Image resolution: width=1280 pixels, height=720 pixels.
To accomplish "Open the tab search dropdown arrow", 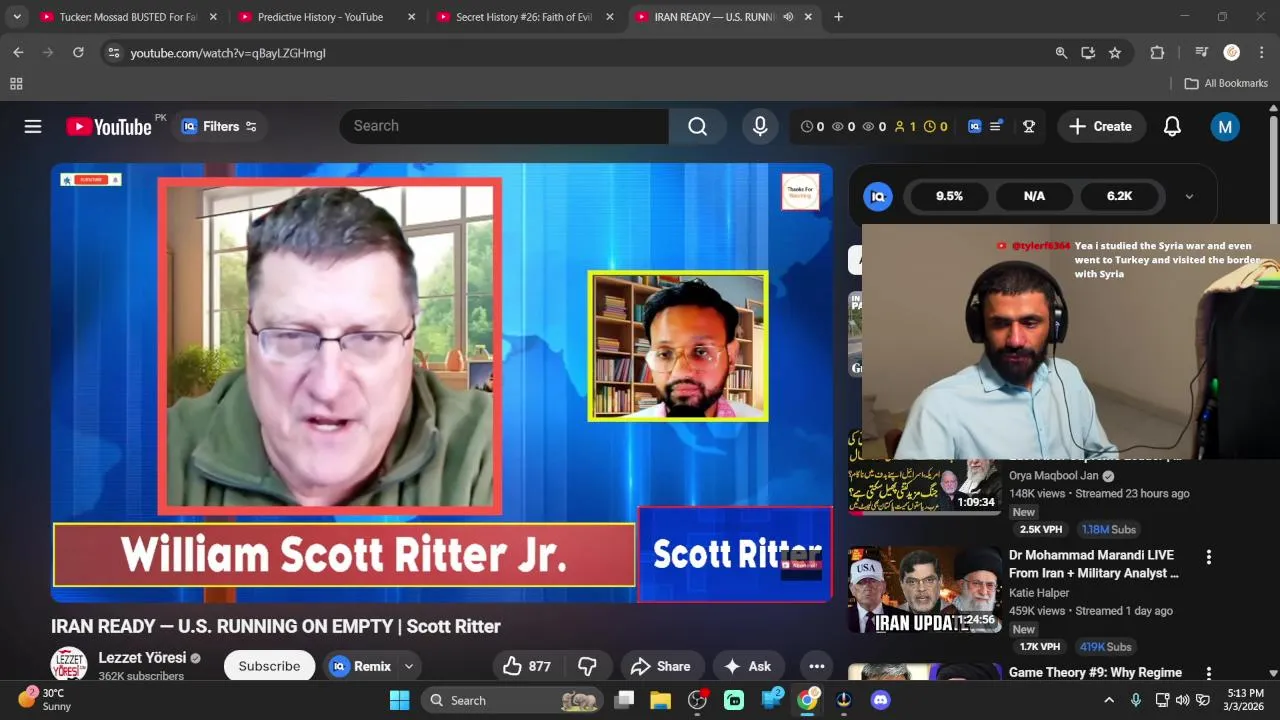I will [x=16, y=17].
